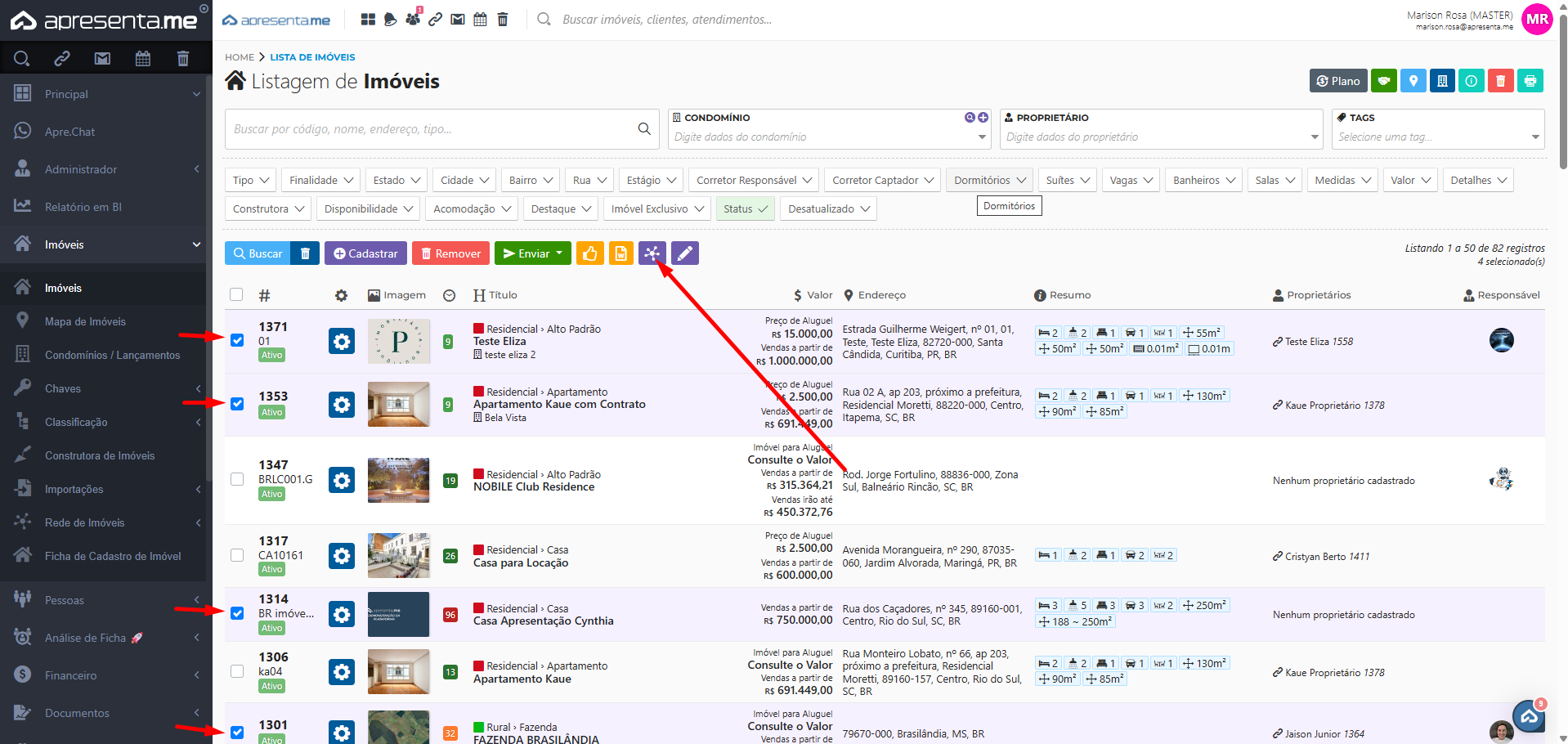Click the orange Word document export button
Screen dimensions: 1568x744
point(621,253)
